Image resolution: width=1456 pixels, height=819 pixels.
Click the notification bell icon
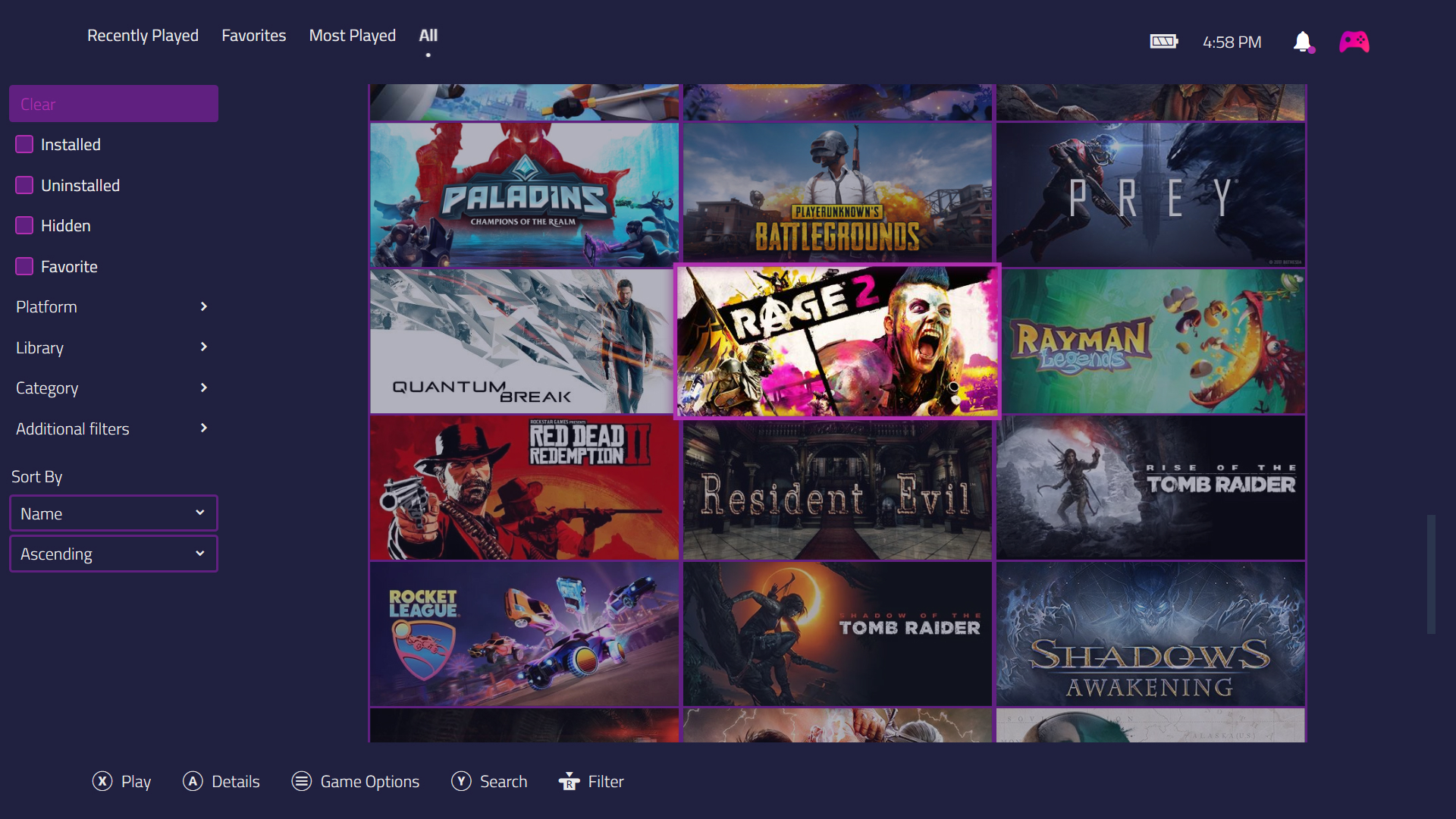(1302, 42)
